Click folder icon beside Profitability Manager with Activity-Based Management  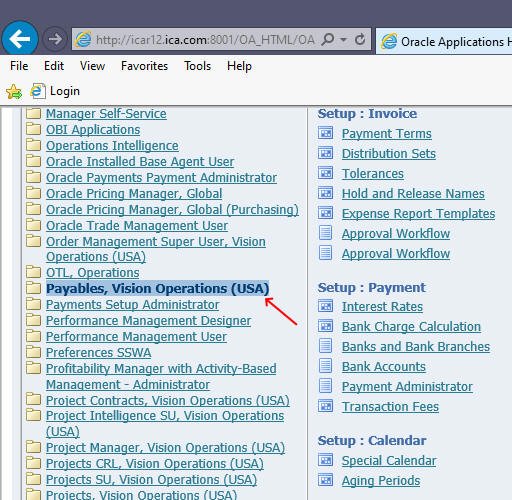click(x=33, y=368)
